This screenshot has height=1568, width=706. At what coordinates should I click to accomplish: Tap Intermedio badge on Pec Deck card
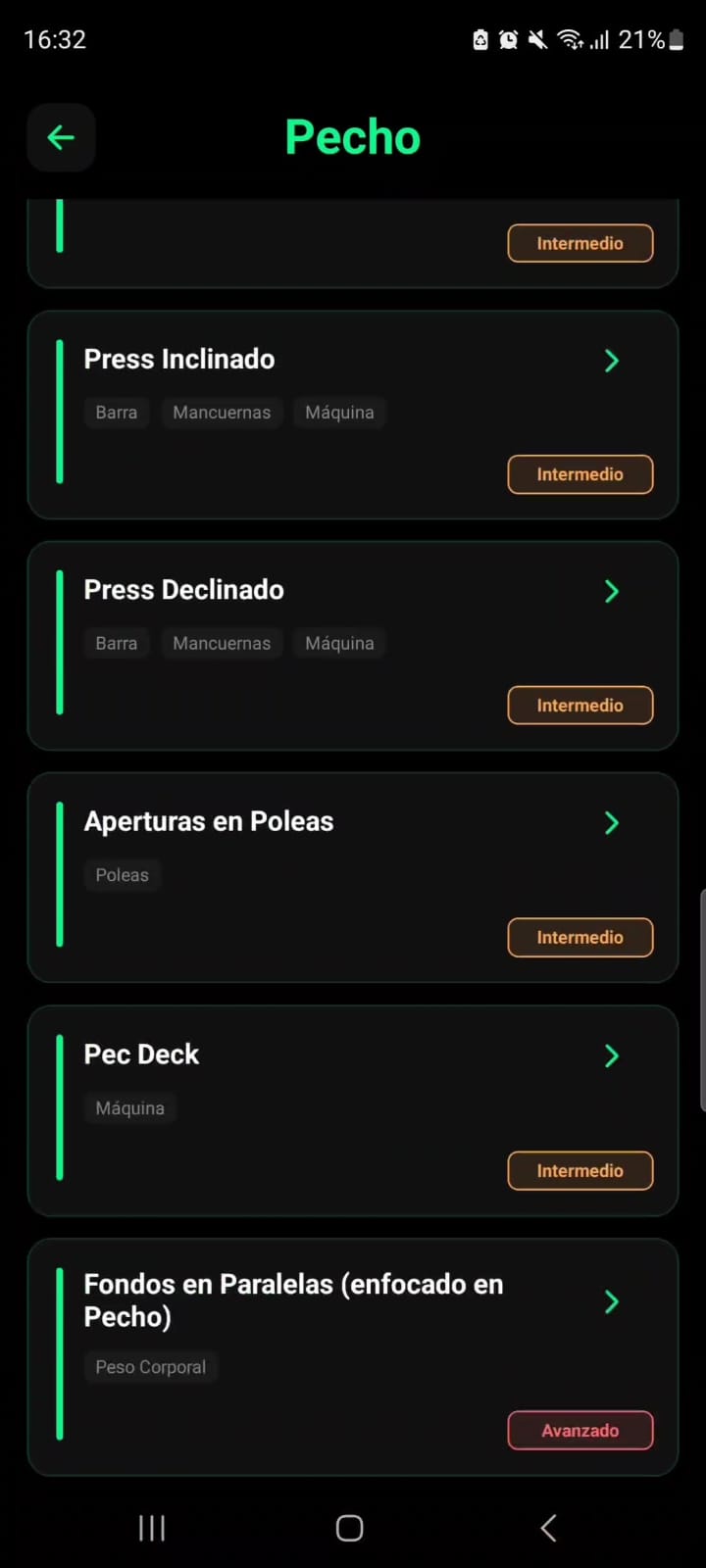[580, 1170]
